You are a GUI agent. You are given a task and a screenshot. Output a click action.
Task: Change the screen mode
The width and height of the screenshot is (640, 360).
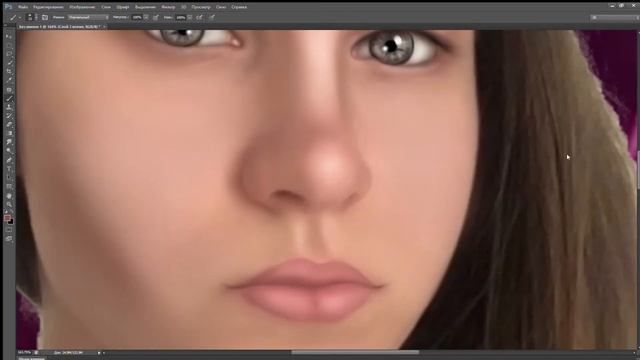[x=9, y=239]
